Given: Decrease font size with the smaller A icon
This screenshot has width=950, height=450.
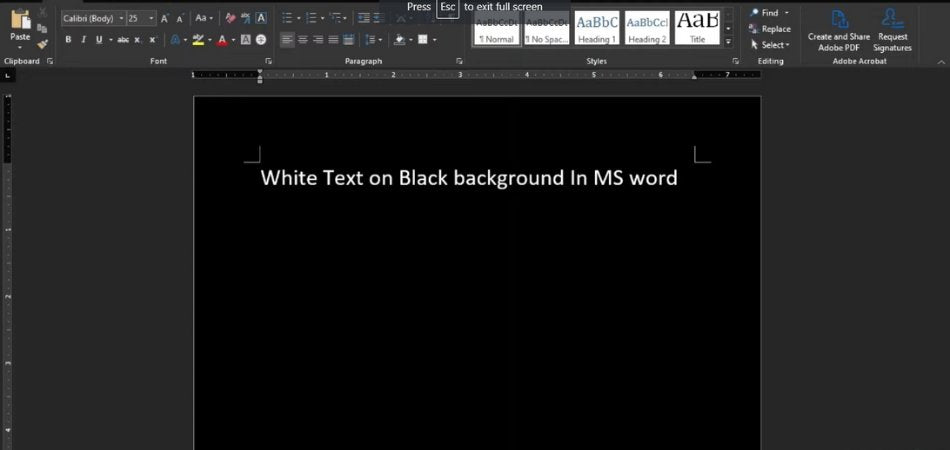Looking at the screenshot, I should [x=179, y=19].
